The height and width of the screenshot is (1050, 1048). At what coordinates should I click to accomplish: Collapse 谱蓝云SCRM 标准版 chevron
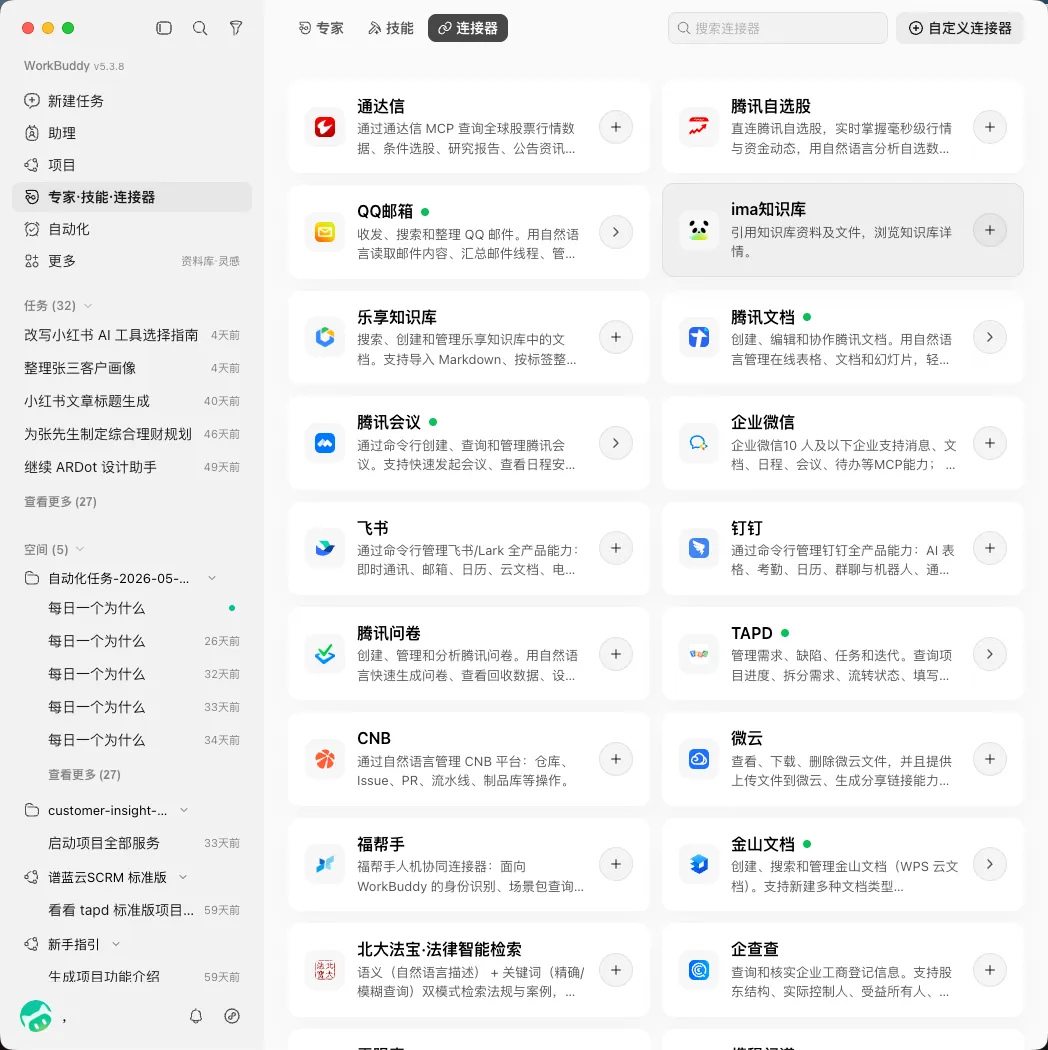183,877
